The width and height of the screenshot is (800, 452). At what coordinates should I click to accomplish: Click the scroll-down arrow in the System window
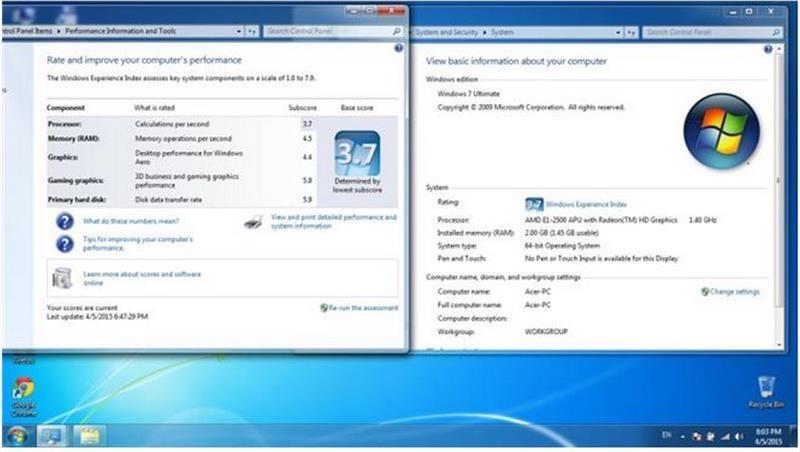(x=779, y=345)
